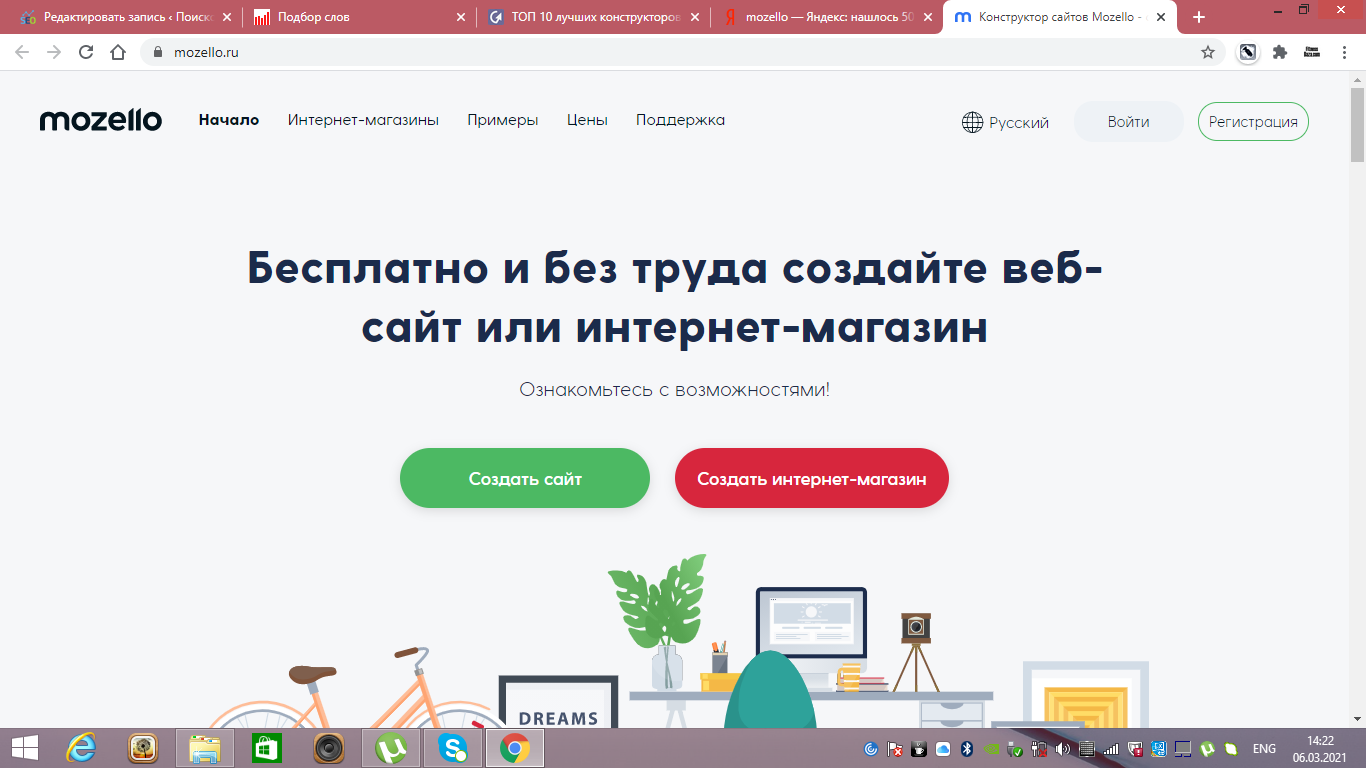Click the Регистрация button

coord(1253,122)
